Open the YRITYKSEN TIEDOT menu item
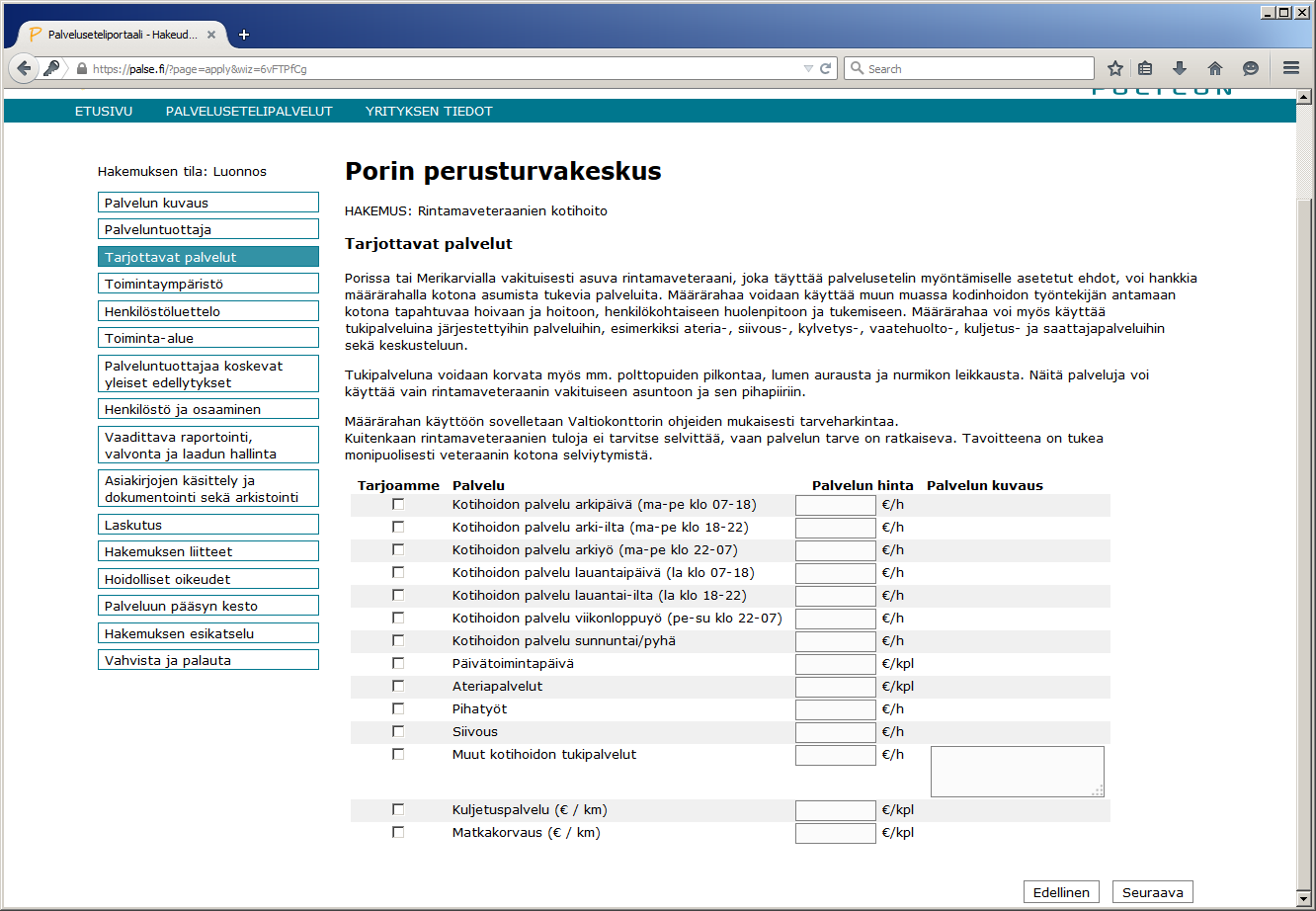Image resolution: width=1316 pixels, height=911 pixels. pos(429,112)
